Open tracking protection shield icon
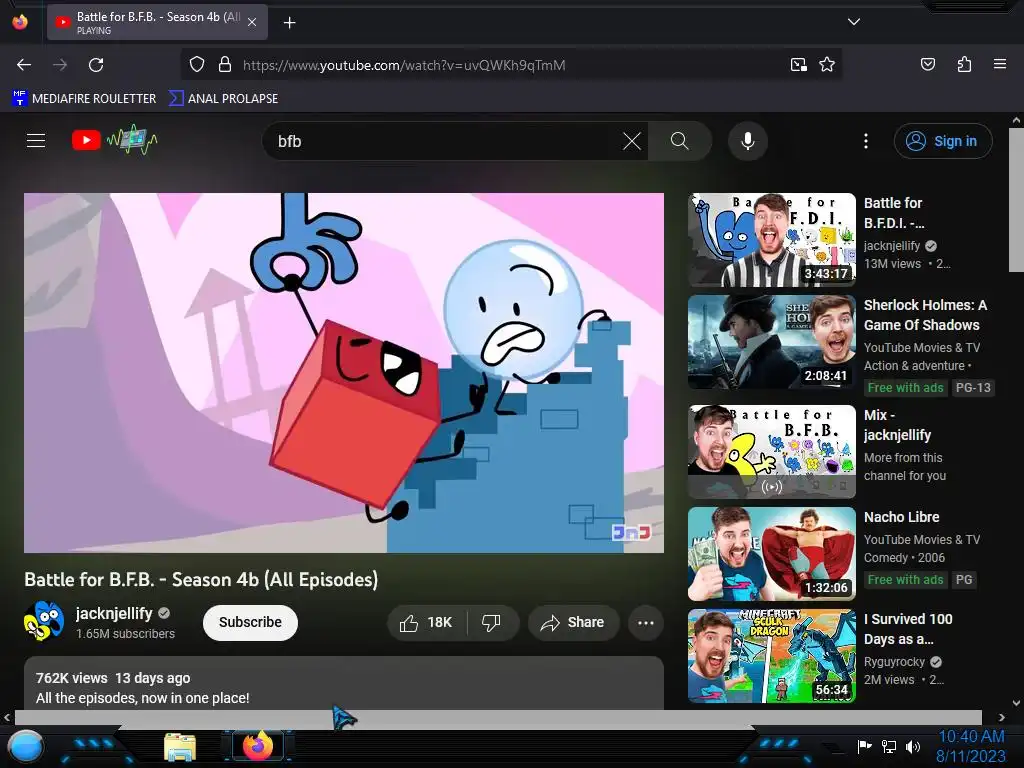This screenshot has height=768, width=1024. click(x=197, y=65)
